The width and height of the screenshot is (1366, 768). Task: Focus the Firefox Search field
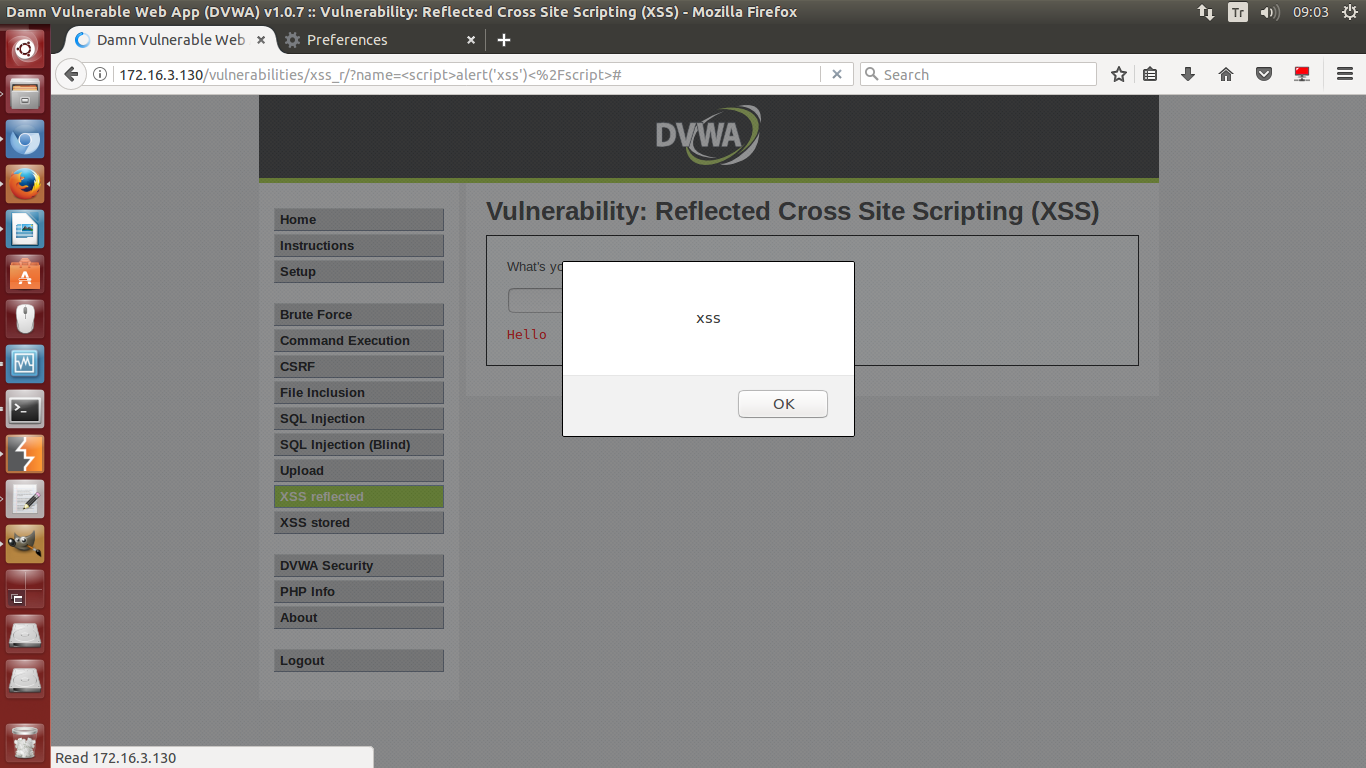tap(978, 75)
